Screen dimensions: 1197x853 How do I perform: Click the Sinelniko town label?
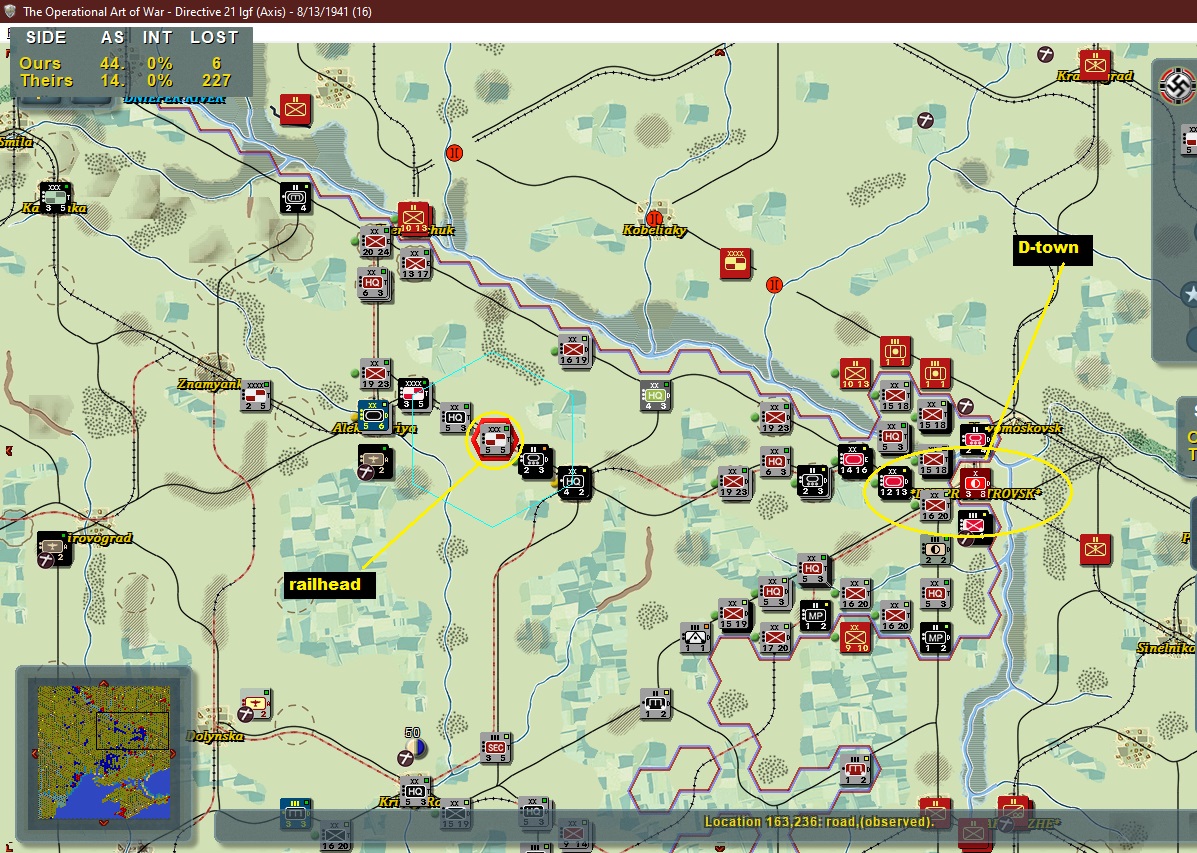[1166, 648]
